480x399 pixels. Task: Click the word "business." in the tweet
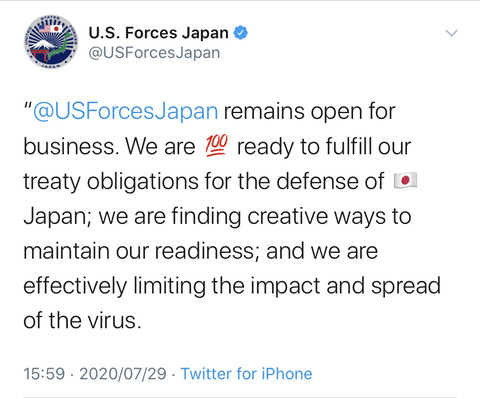[x=71, y=146]
